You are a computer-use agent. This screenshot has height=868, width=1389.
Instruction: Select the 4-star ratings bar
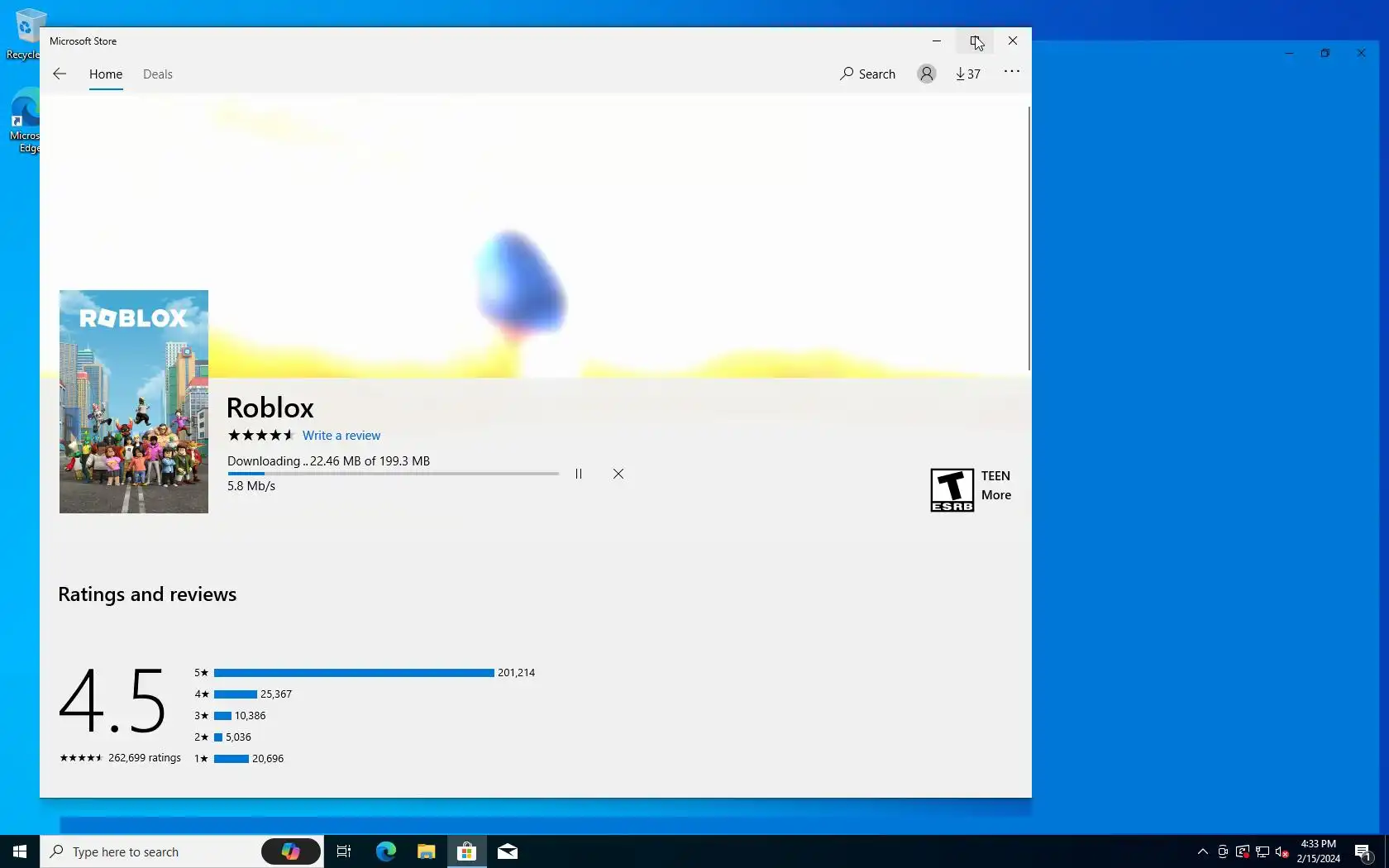(236, 694)
